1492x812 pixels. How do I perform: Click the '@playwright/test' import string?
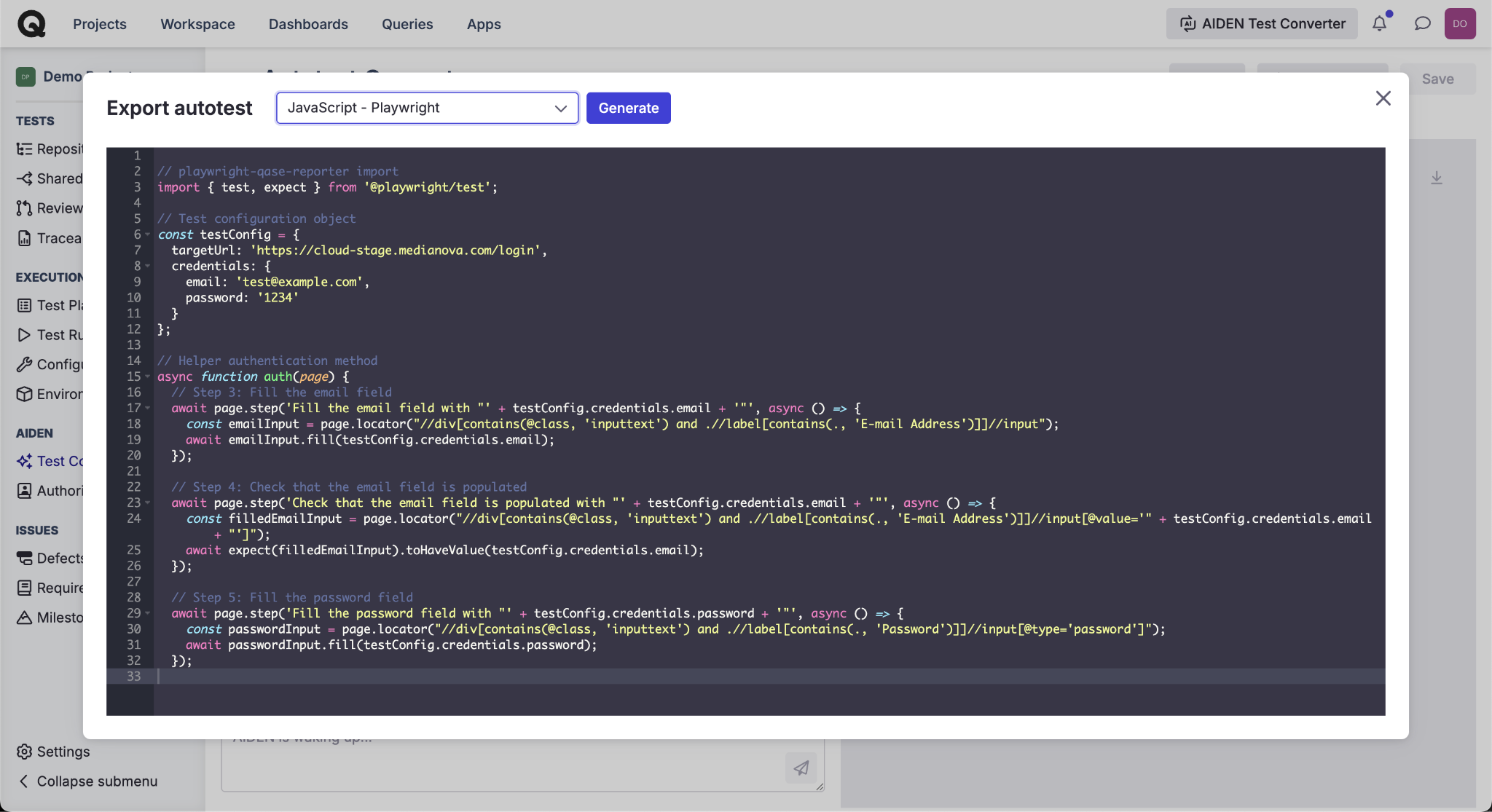[428, 187]
